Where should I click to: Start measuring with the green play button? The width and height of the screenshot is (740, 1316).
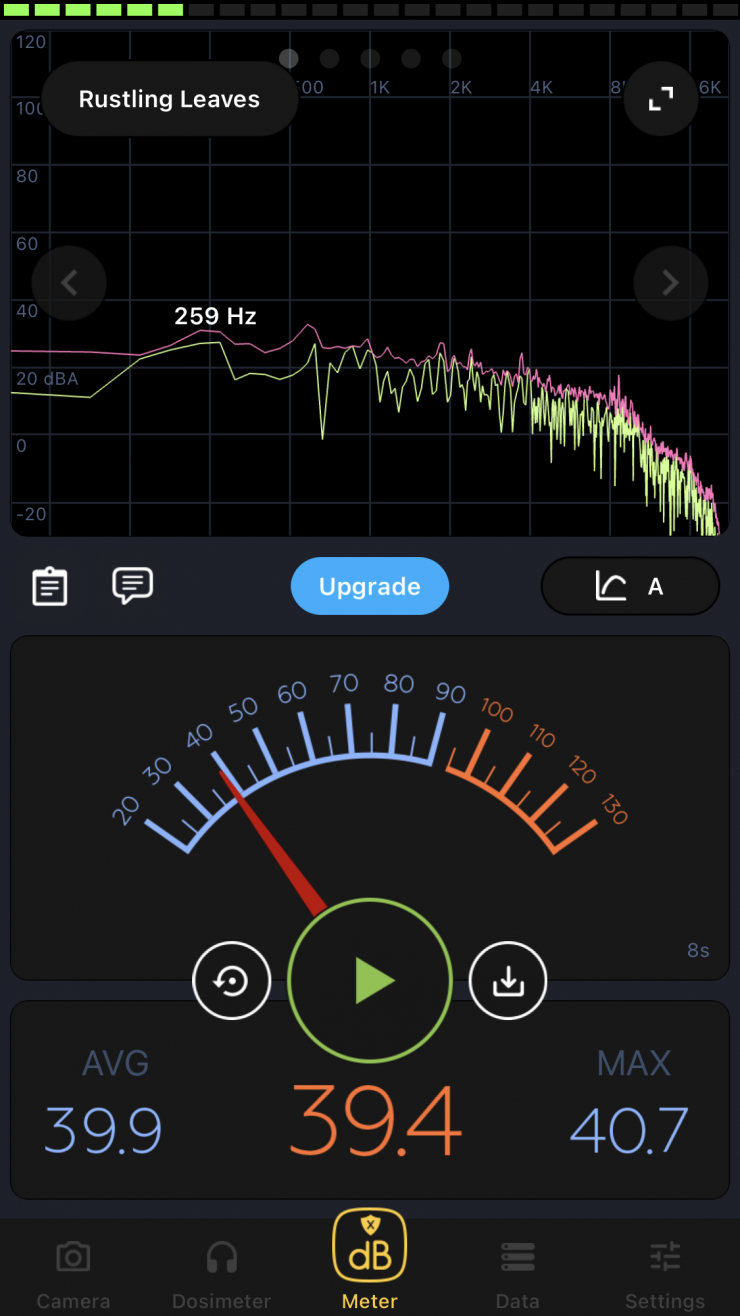(370, 981)
